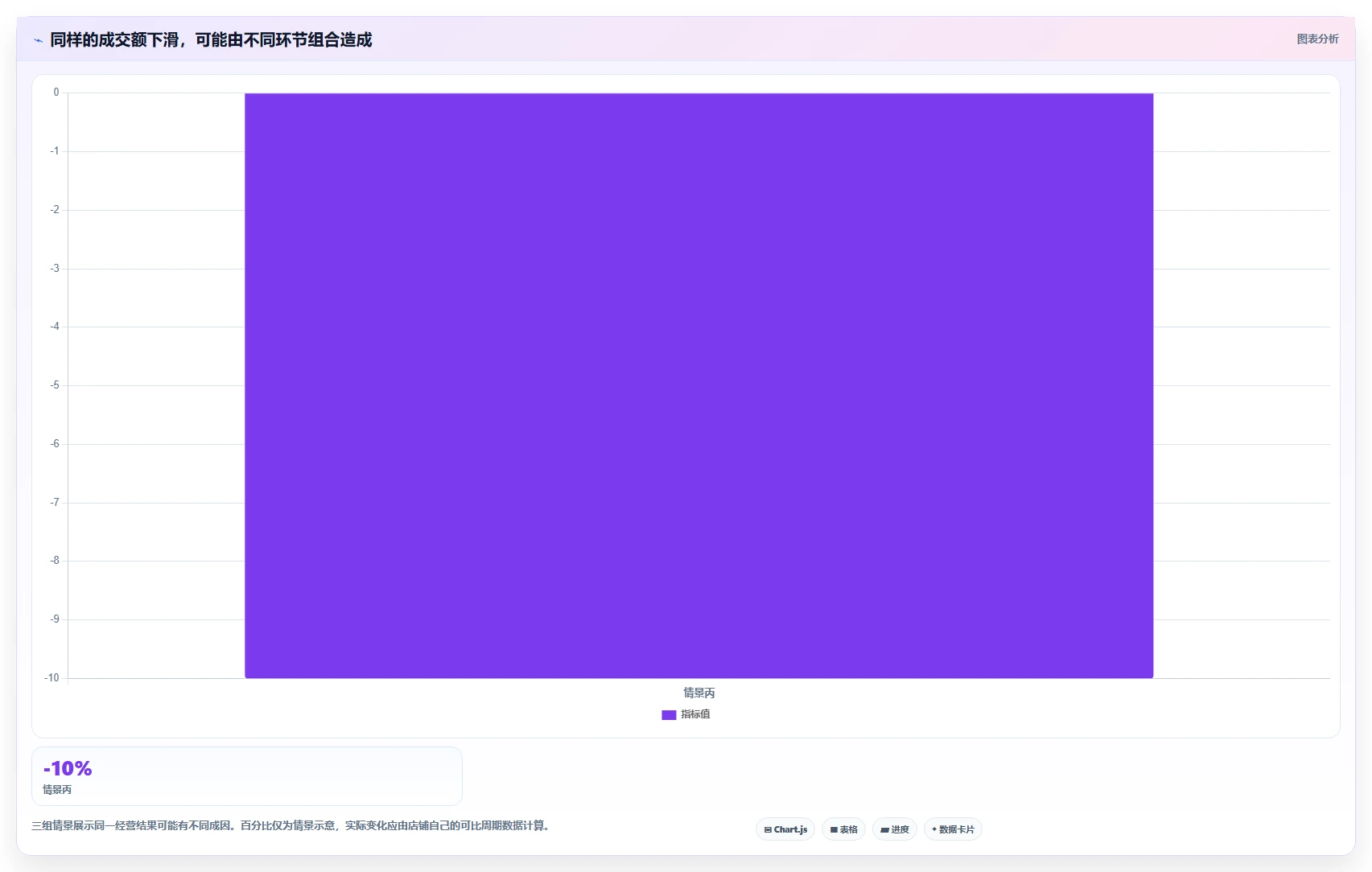
Task: Click the -5 y-axis tick label
Action: [55, 385]
